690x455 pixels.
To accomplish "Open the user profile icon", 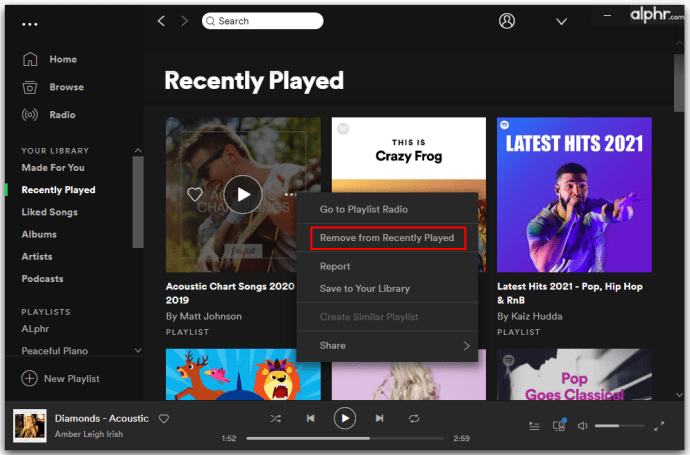I will (506, 21).
